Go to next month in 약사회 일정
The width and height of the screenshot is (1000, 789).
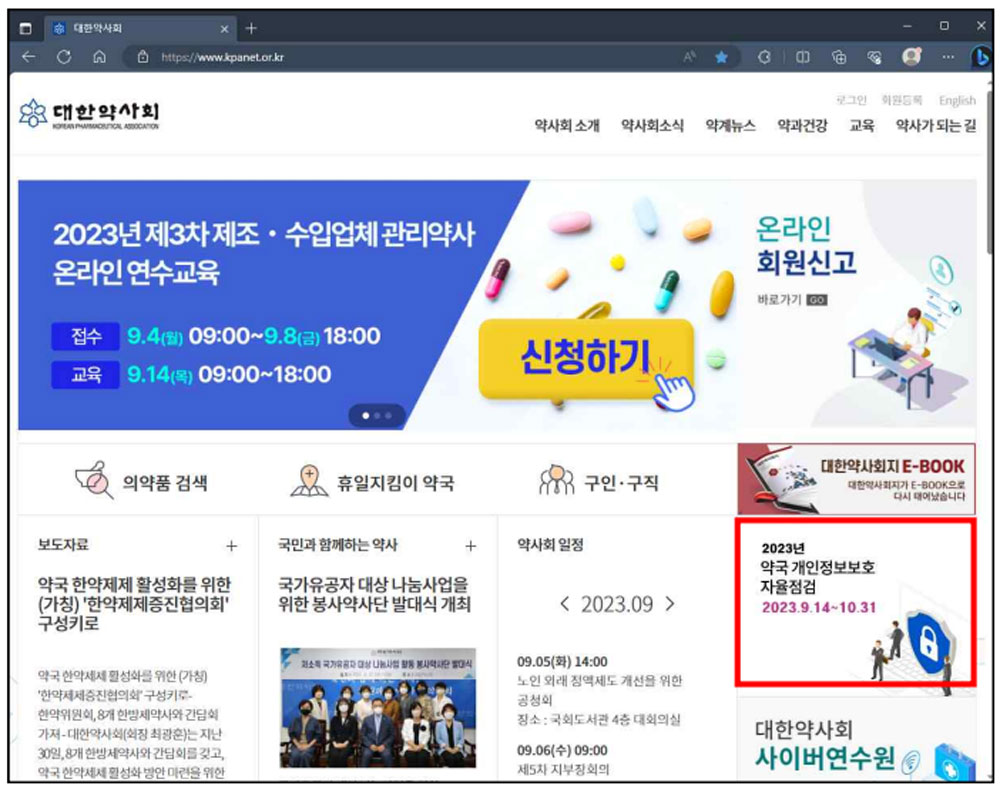pyautogui.click(x=670, y=603)
